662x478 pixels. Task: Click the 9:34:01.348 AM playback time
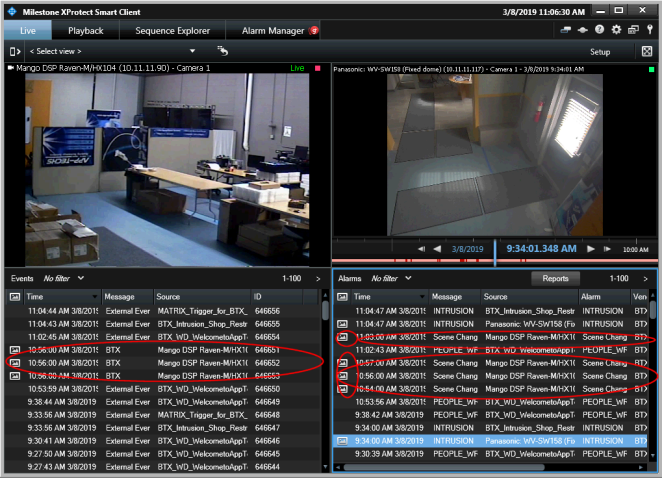coord(541,249)
